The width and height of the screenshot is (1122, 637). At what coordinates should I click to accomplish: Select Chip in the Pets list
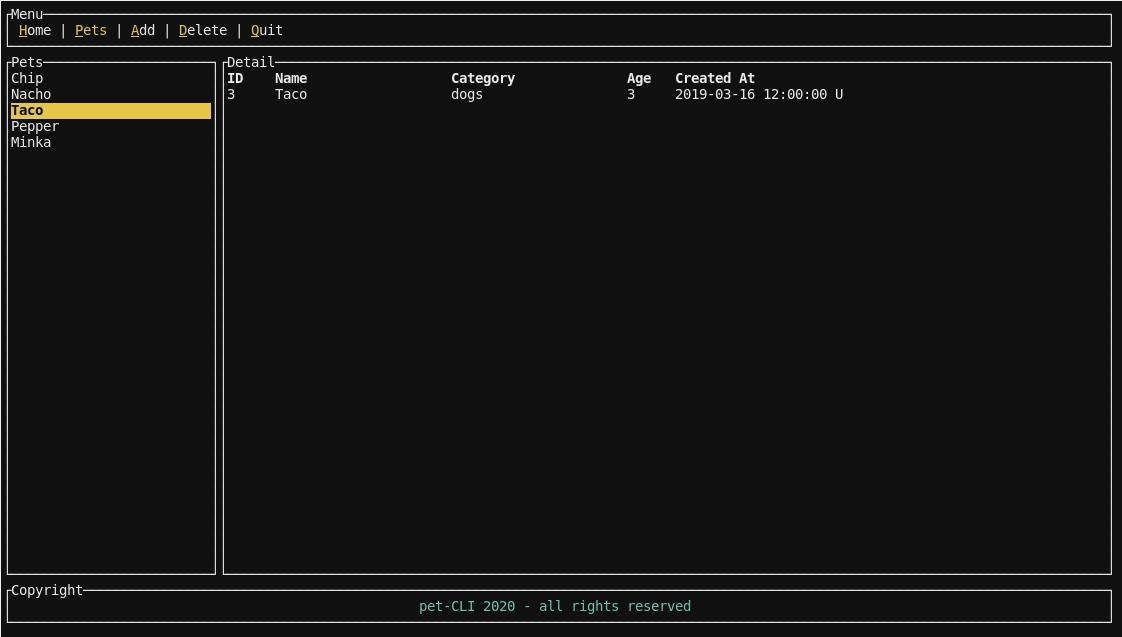click(x=27, y=78)
